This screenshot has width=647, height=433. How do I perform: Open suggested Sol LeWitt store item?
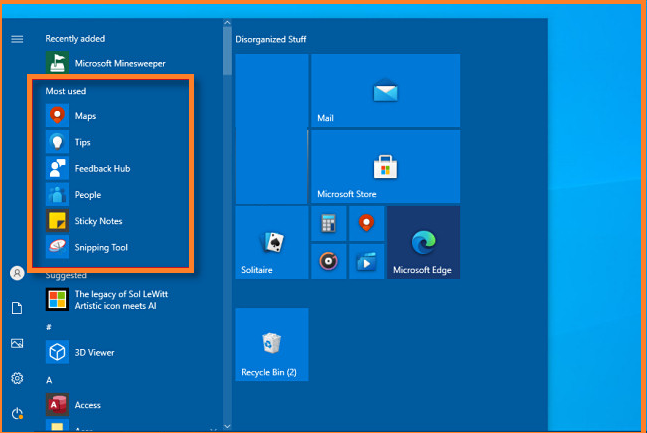pos(107,300)
